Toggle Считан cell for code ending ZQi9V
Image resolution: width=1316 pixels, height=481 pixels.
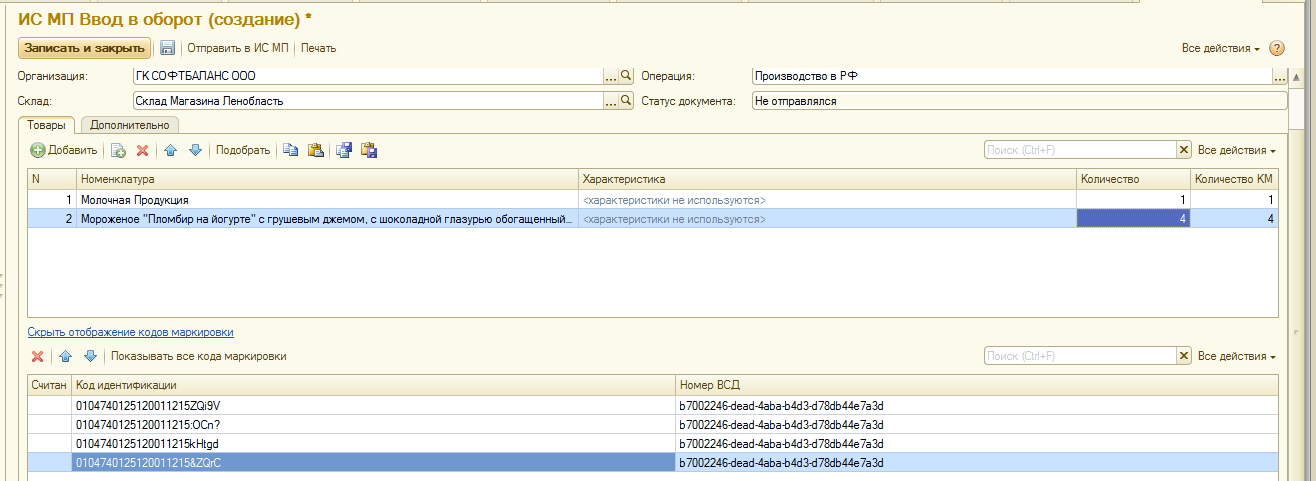pos(50,406)
